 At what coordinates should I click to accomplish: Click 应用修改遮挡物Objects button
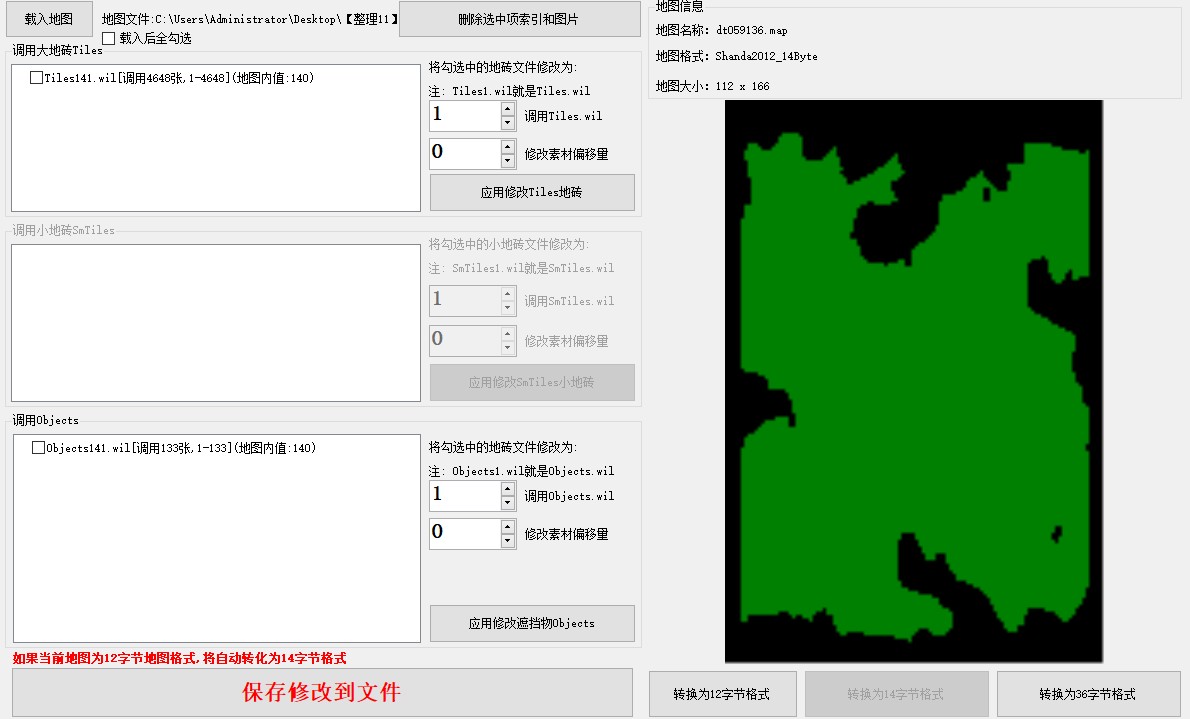(x=532, y=623)
